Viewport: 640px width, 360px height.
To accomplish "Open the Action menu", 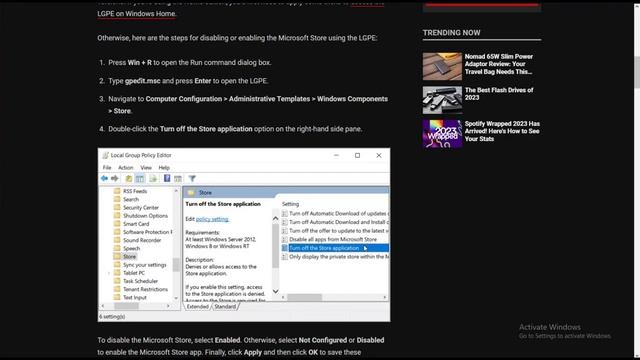I will point(126,167).
